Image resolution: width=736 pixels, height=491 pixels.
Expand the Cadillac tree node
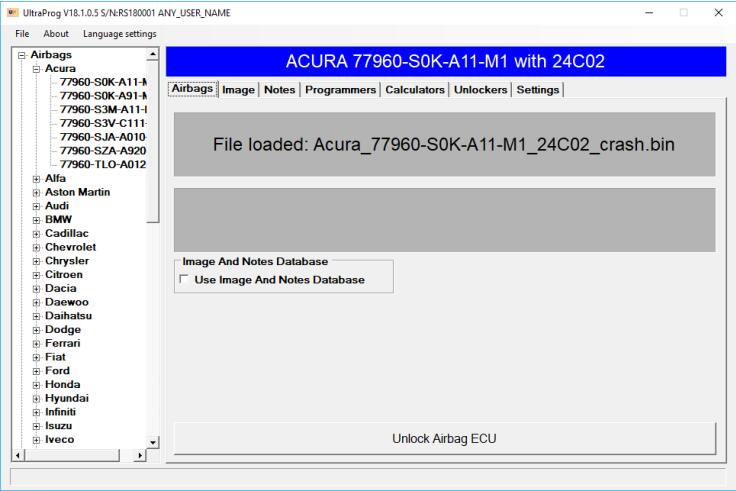click(x=36, y=234)
